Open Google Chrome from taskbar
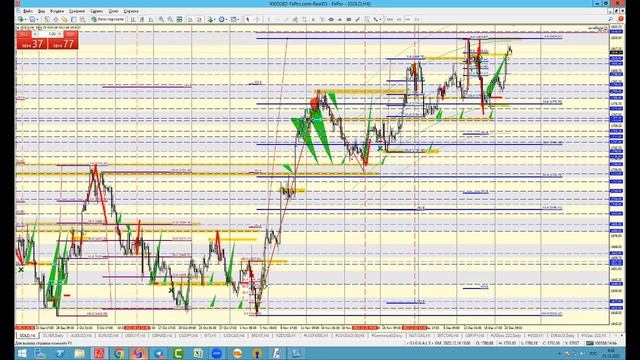The image size is (640, 360). pyautogui.click(x=119, y=353)
